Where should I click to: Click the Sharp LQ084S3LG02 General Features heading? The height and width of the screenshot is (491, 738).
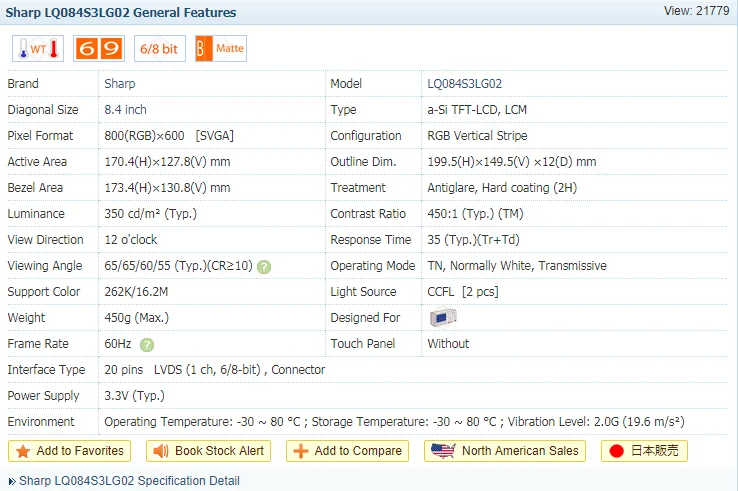point(121,12)
